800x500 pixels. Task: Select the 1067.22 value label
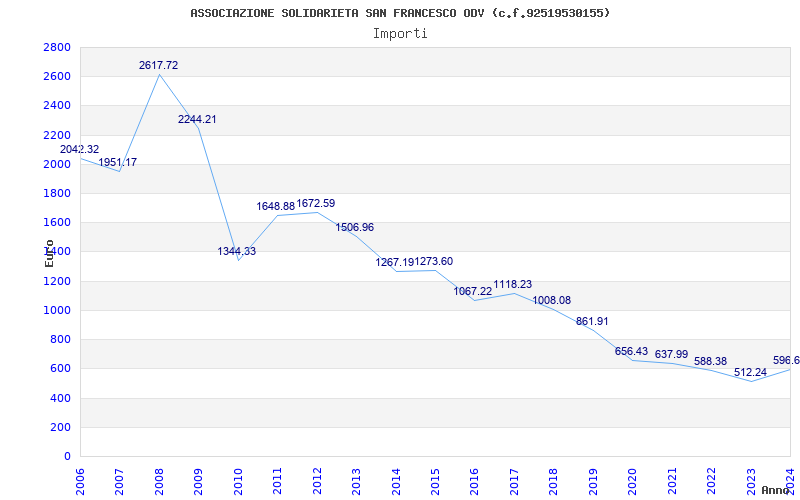[473, 291]
